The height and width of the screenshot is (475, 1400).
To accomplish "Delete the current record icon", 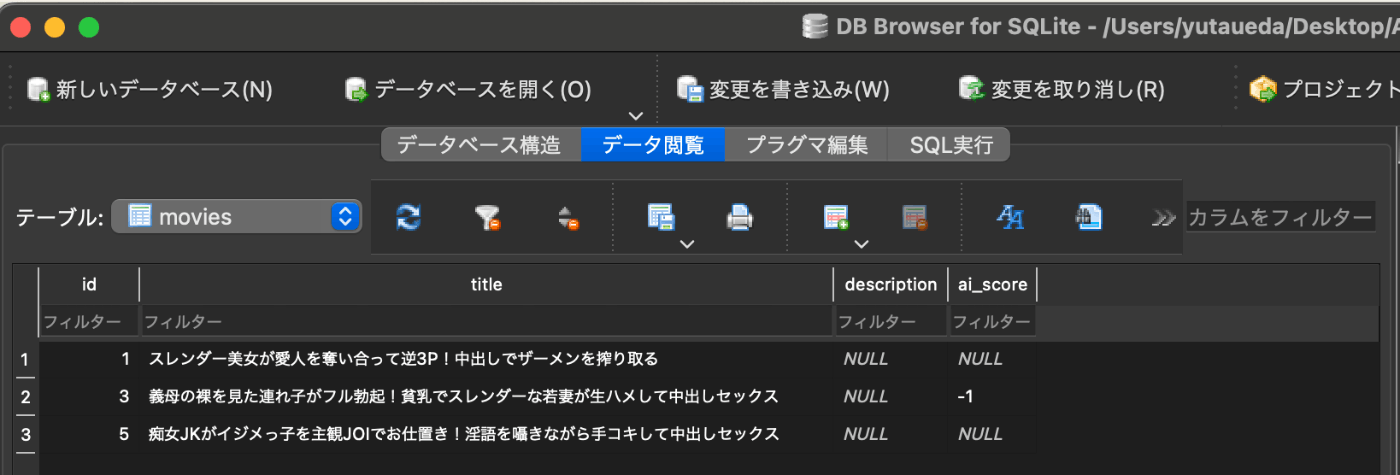I will [x=914, y=217].
